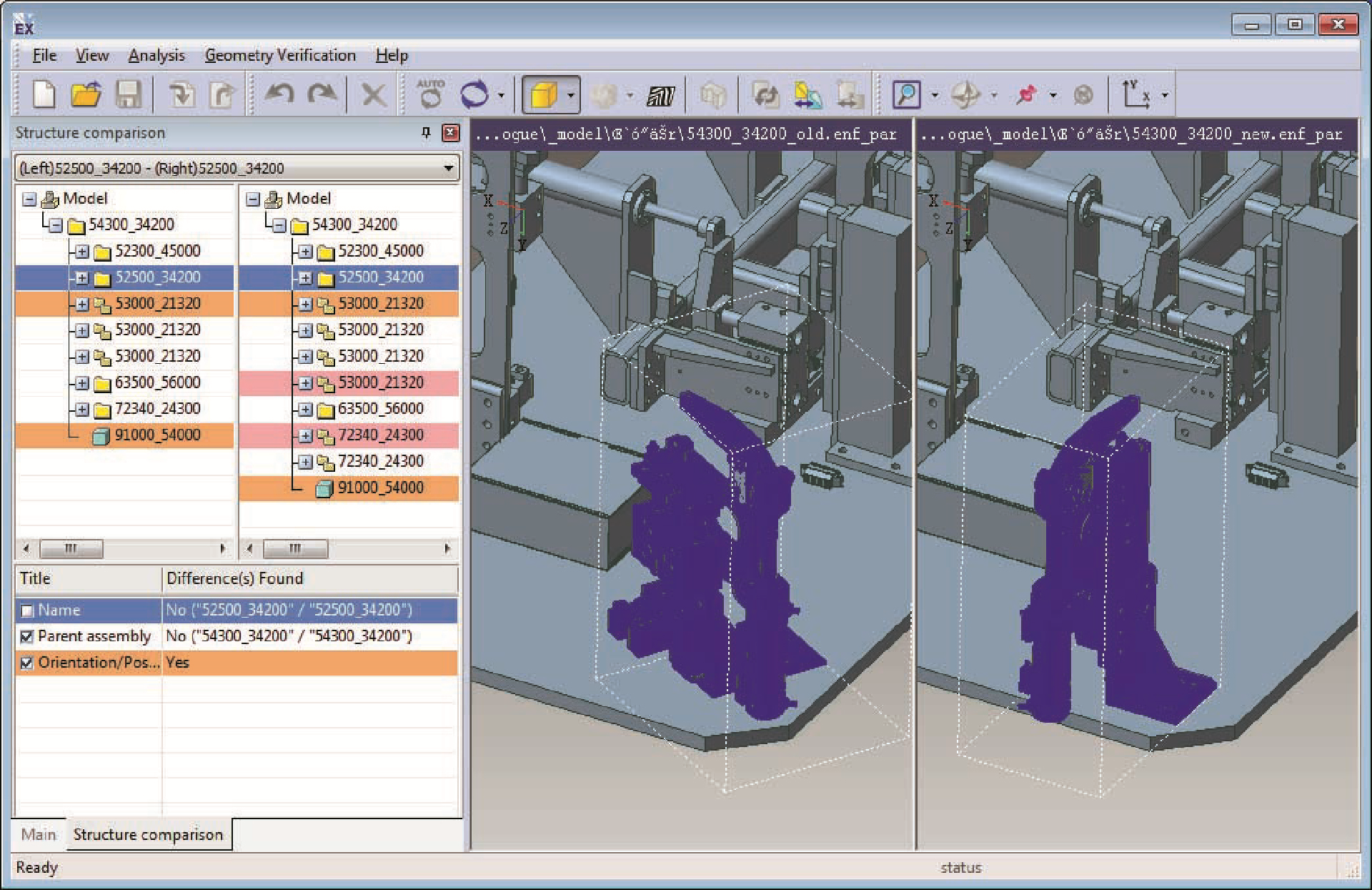
Task: Uncheck the Parent assembly checkbox
Action: [27, 636]
